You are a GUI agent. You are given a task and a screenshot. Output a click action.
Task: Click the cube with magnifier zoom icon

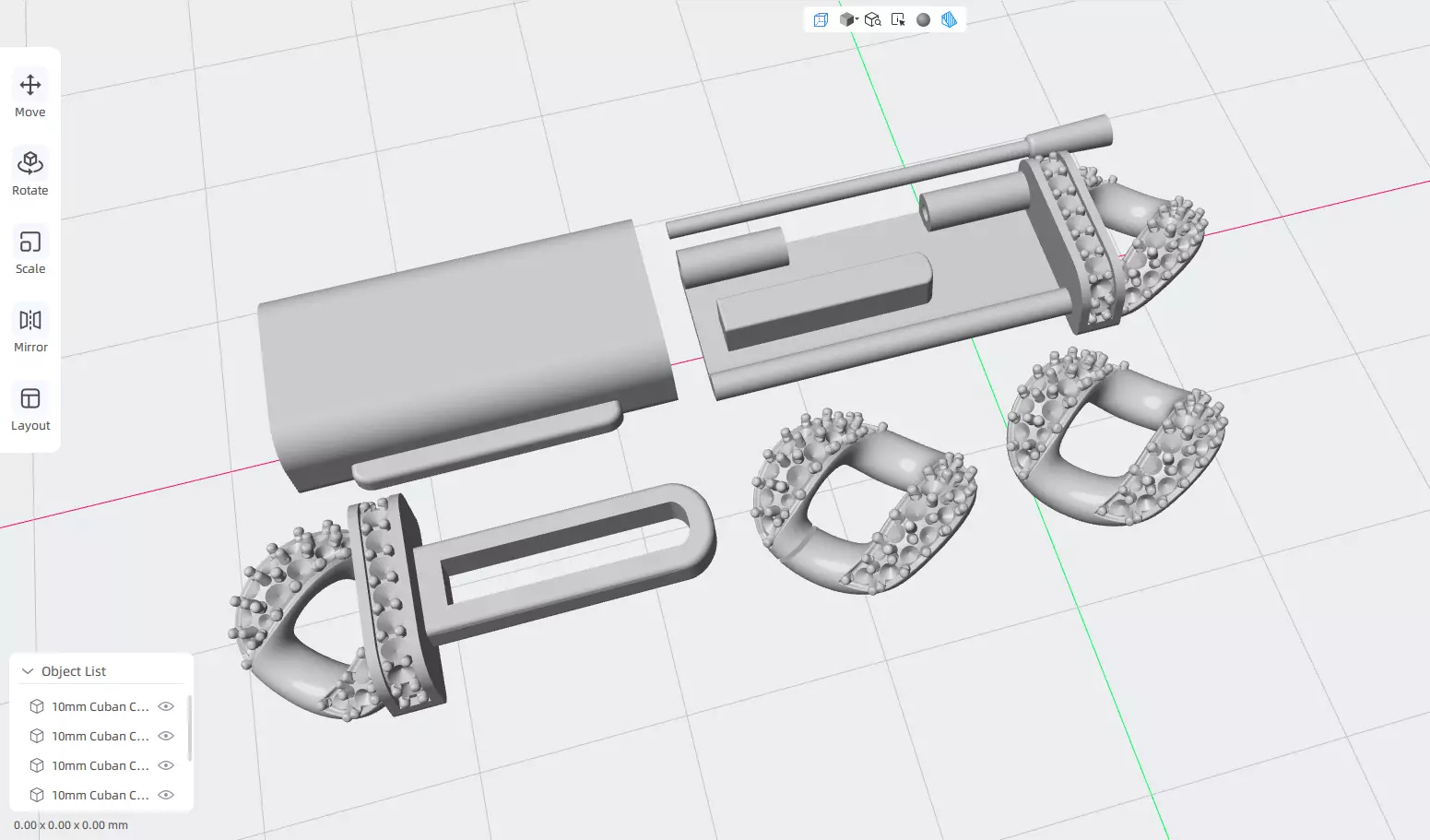click(872, 19)
